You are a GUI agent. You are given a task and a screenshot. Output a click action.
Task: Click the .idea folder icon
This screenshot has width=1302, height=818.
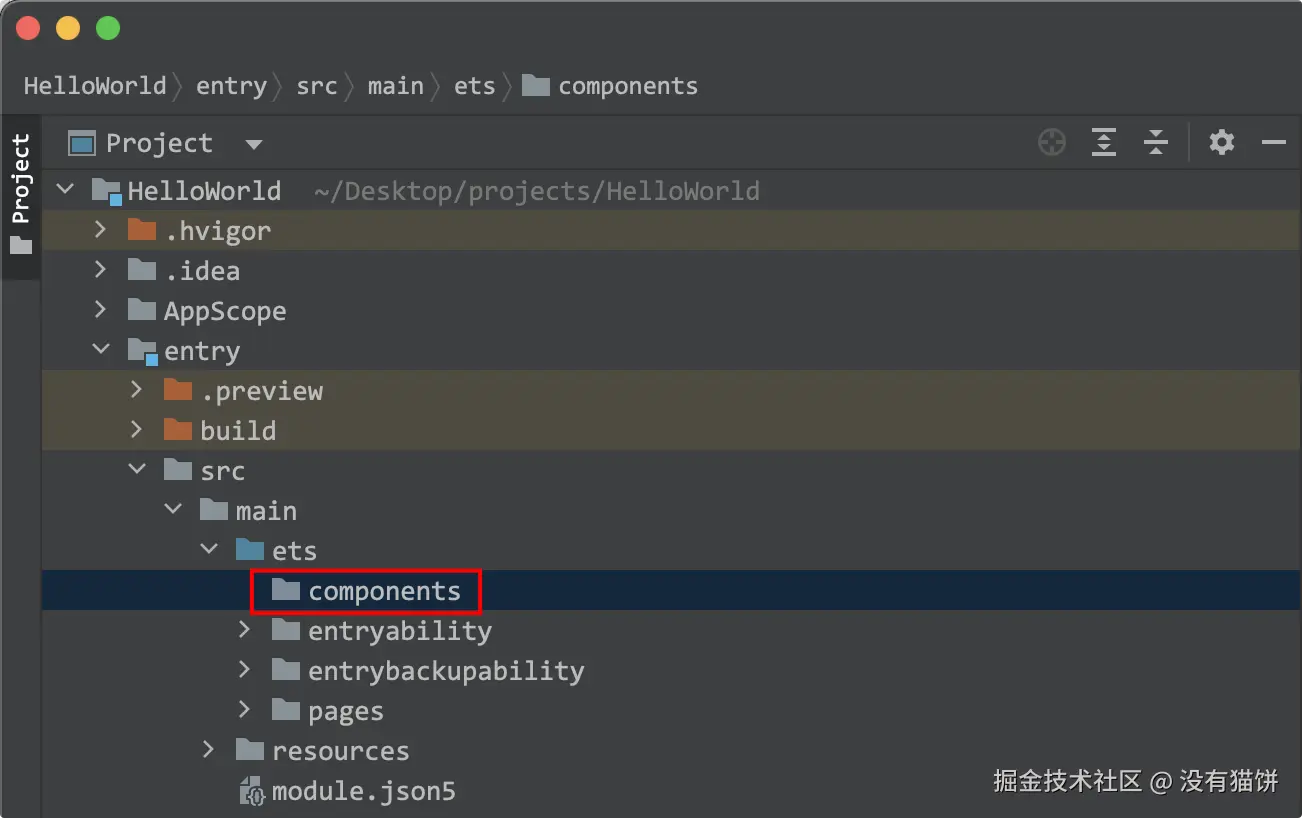coord(142,270)
